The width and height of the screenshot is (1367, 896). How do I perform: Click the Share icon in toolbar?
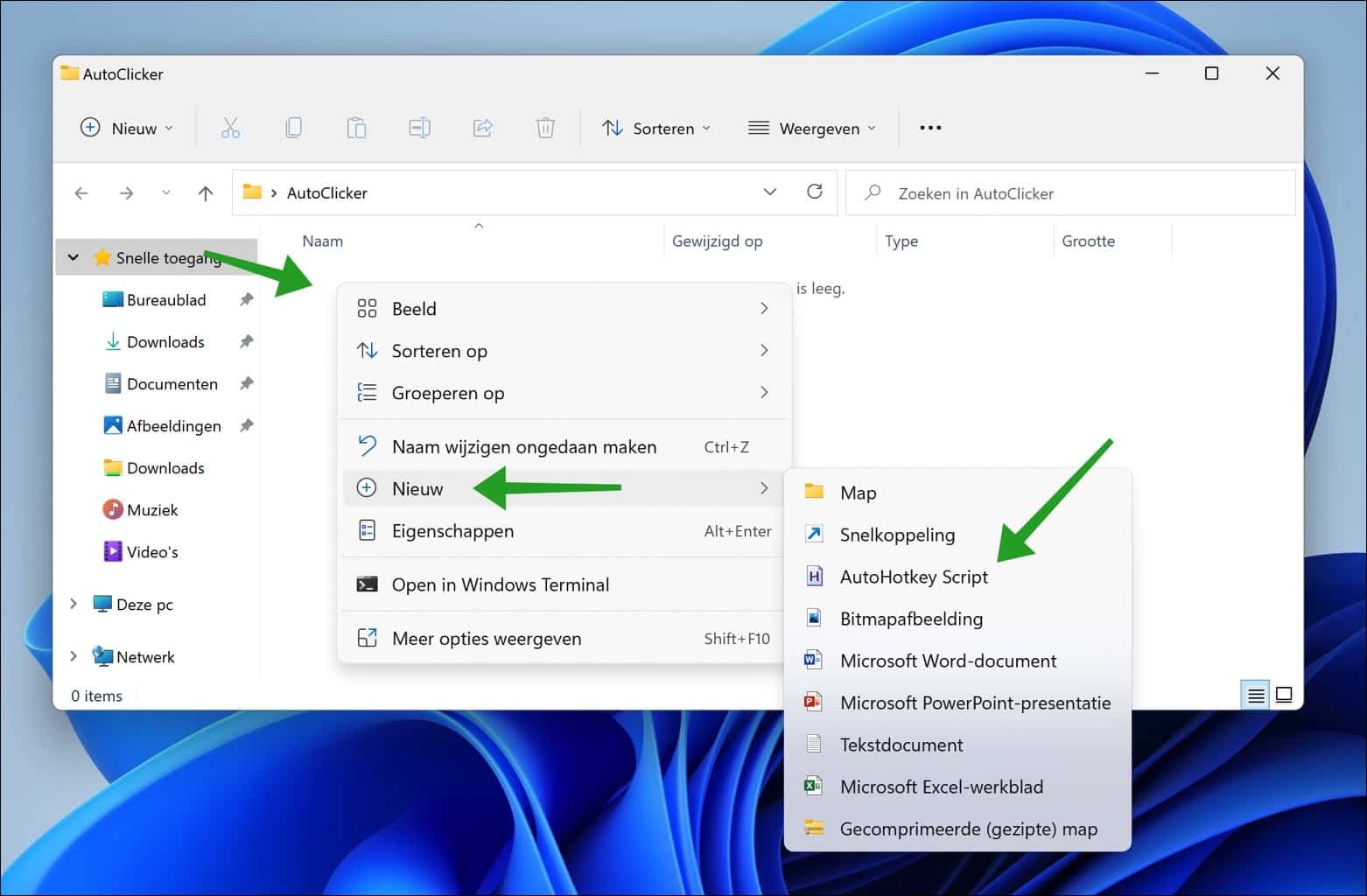482,129
